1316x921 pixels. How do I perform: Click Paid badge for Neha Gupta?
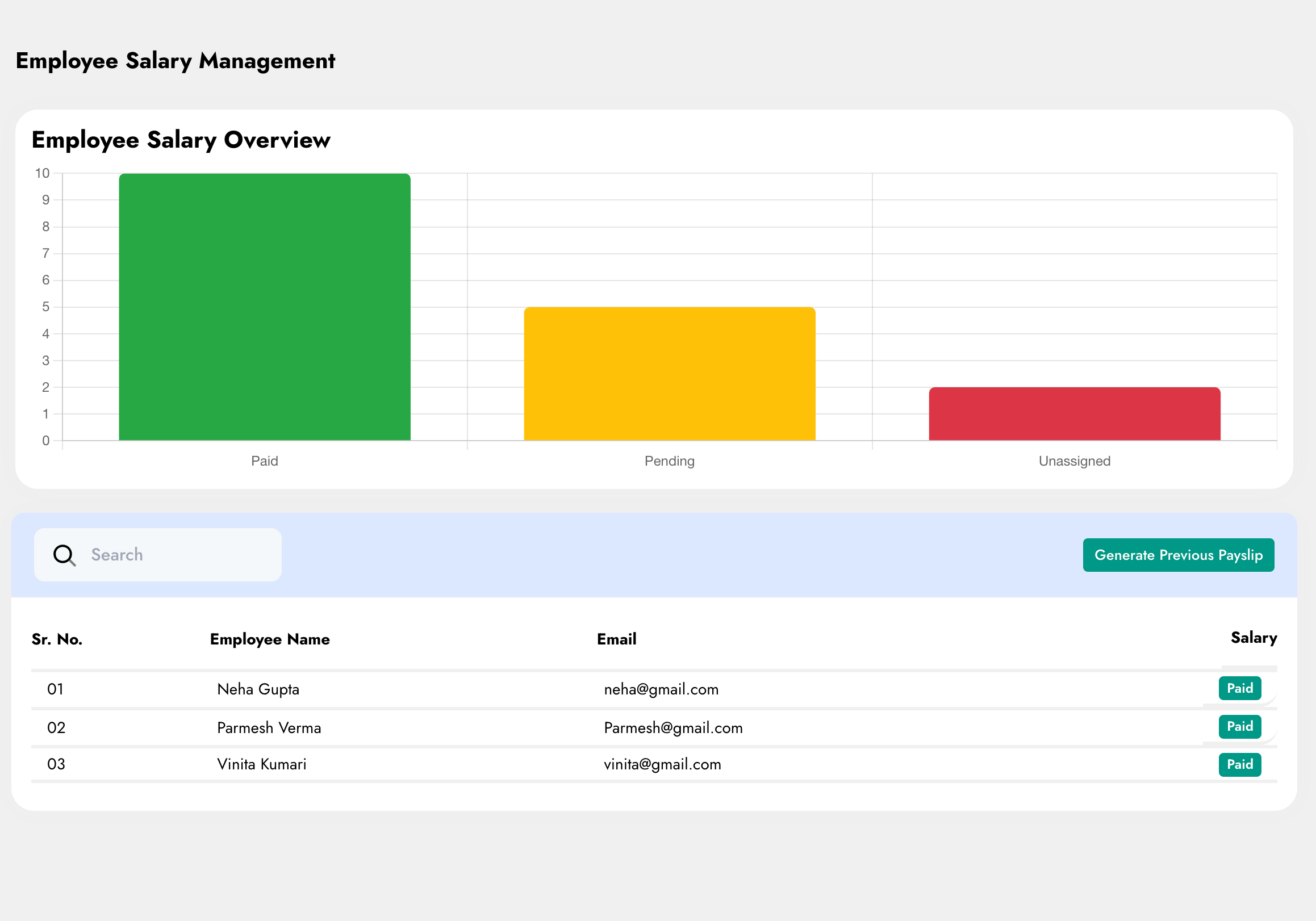[x=1239, y=688]
